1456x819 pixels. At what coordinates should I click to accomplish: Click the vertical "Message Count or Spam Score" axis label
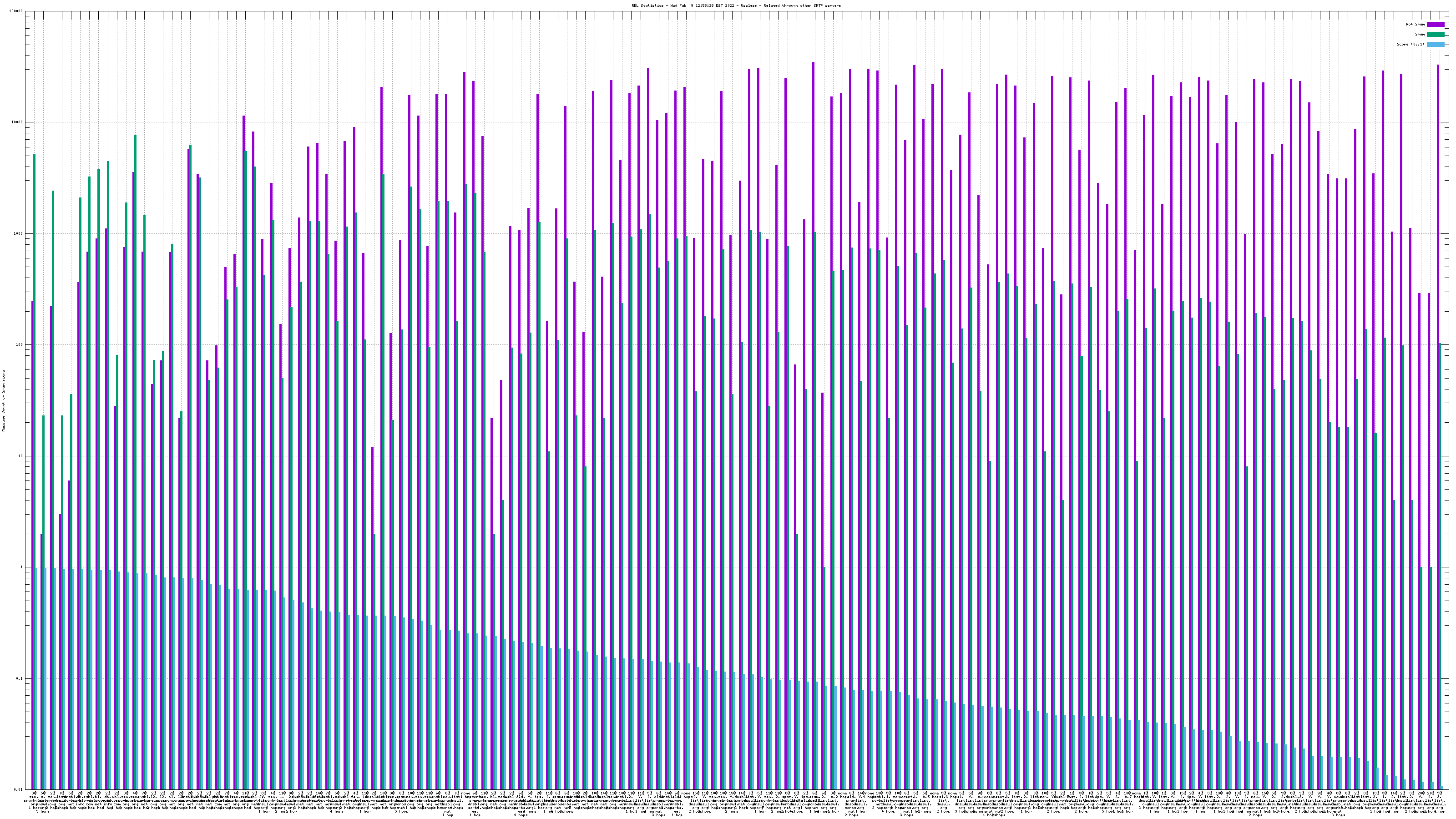pyautogui.click(x=3, y=400)
